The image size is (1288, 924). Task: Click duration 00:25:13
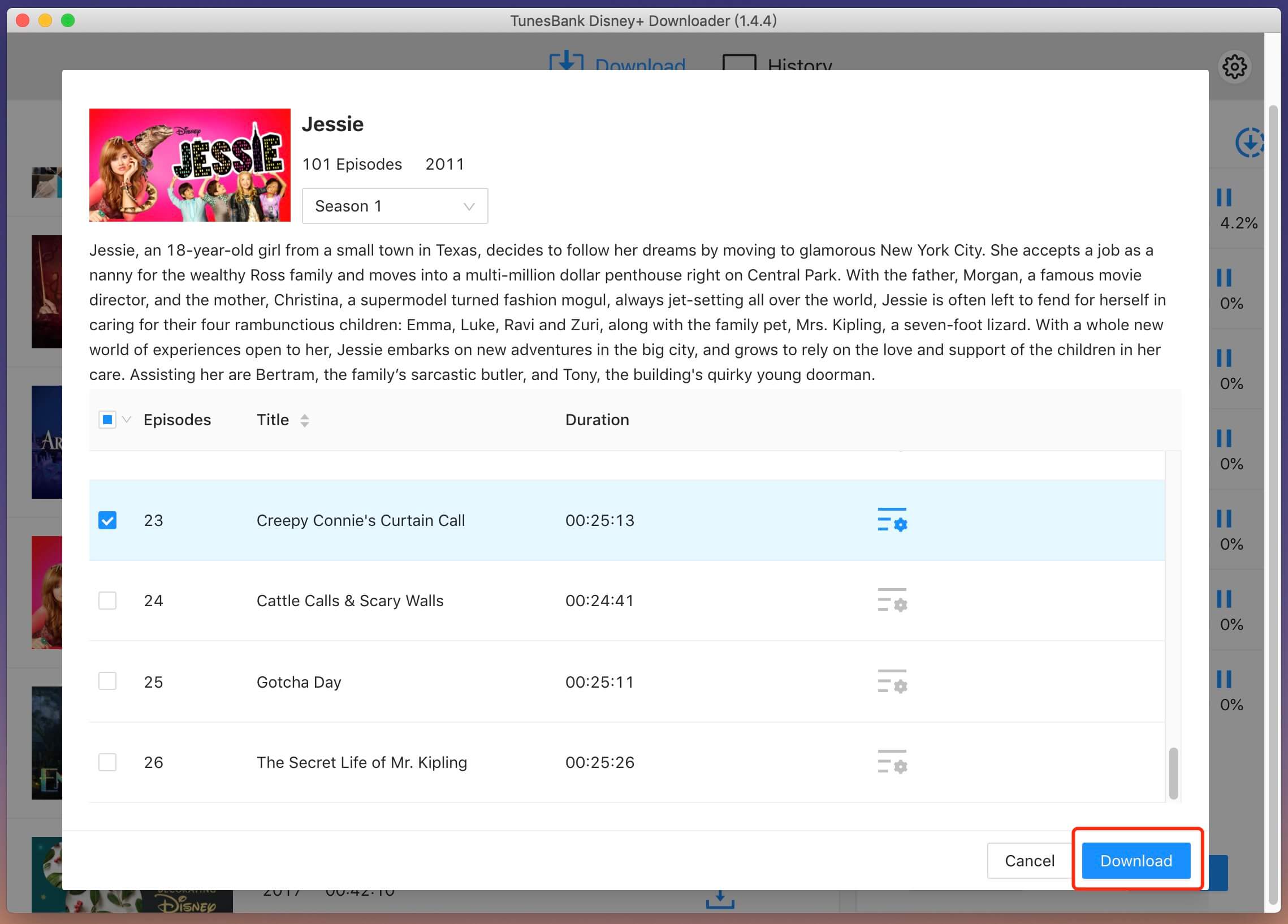coord(600,520)
